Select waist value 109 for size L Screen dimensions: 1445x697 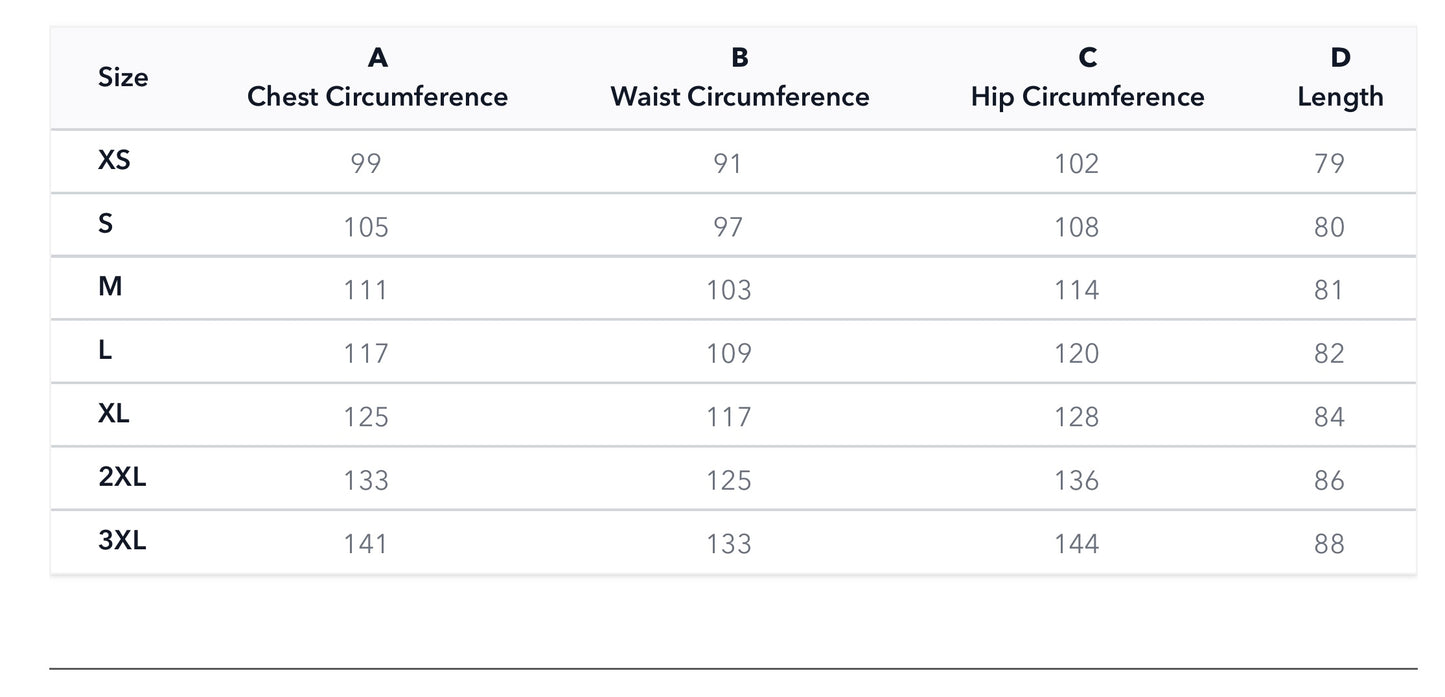(728, 354)
